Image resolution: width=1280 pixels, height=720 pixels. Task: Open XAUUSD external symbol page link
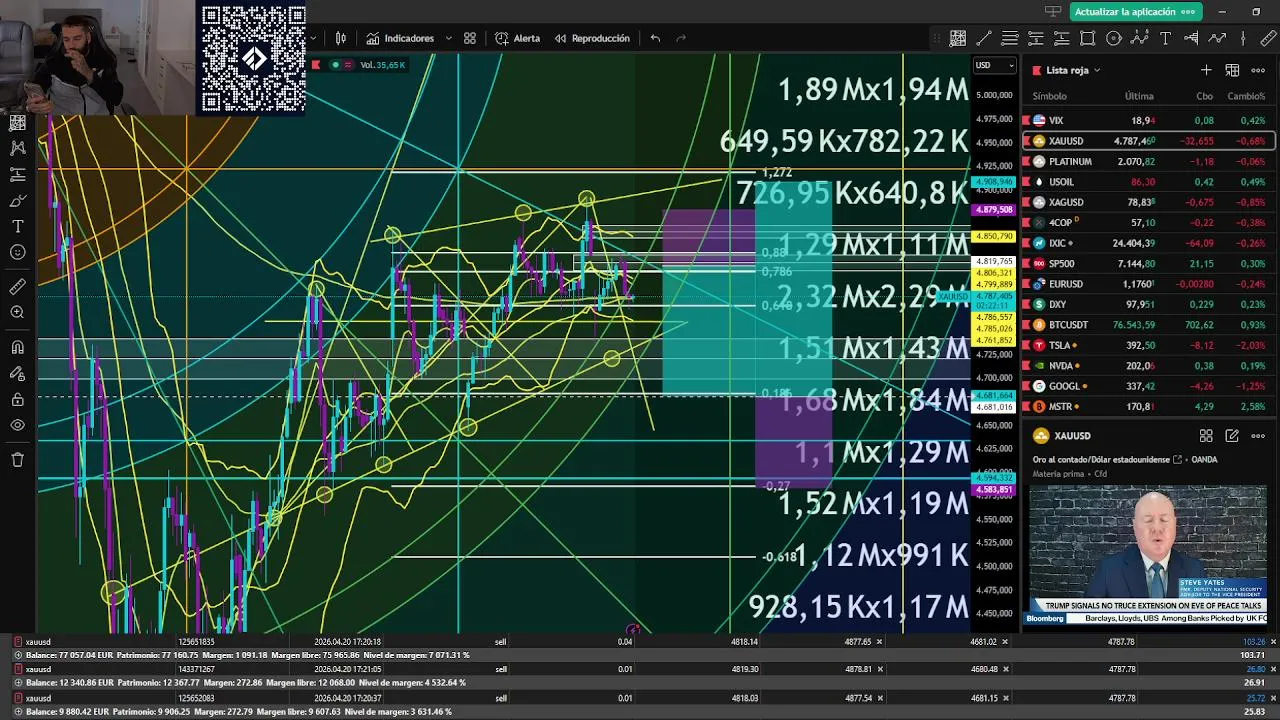1177,460
